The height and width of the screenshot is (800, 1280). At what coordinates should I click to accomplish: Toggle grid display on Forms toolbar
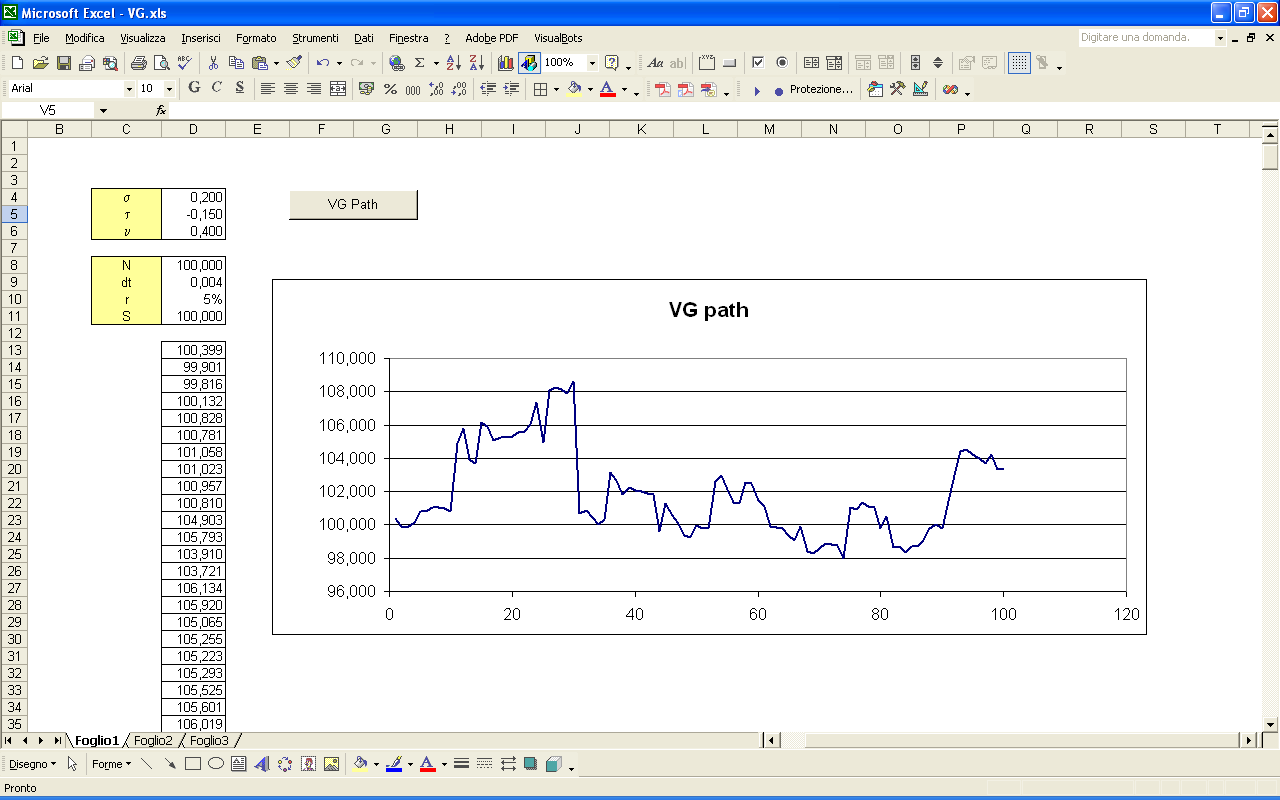coord(1019,63)
